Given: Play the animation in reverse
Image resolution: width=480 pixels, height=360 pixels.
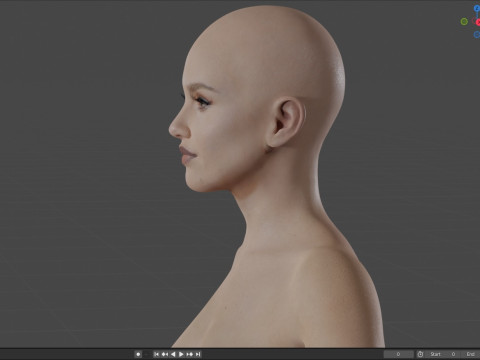Looking at the screenshot, I should coord(173,354).
